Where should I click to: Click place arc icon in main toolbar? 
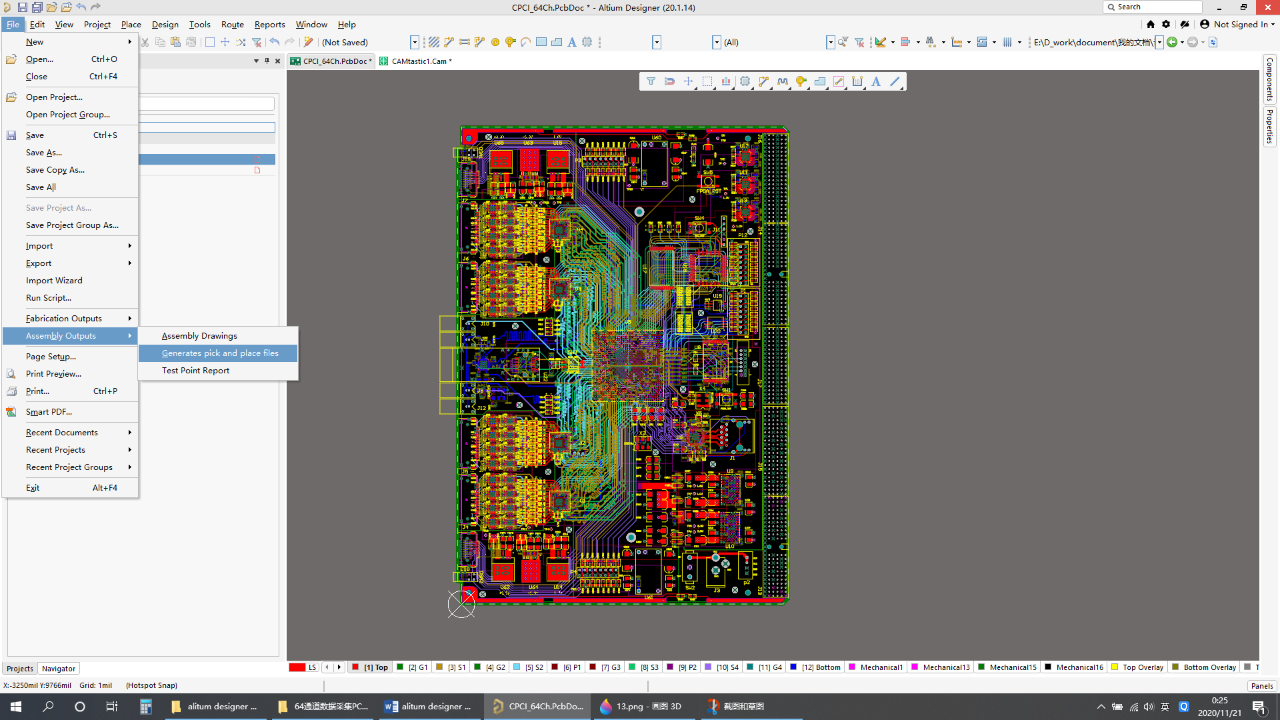click(x=526, y=42)
